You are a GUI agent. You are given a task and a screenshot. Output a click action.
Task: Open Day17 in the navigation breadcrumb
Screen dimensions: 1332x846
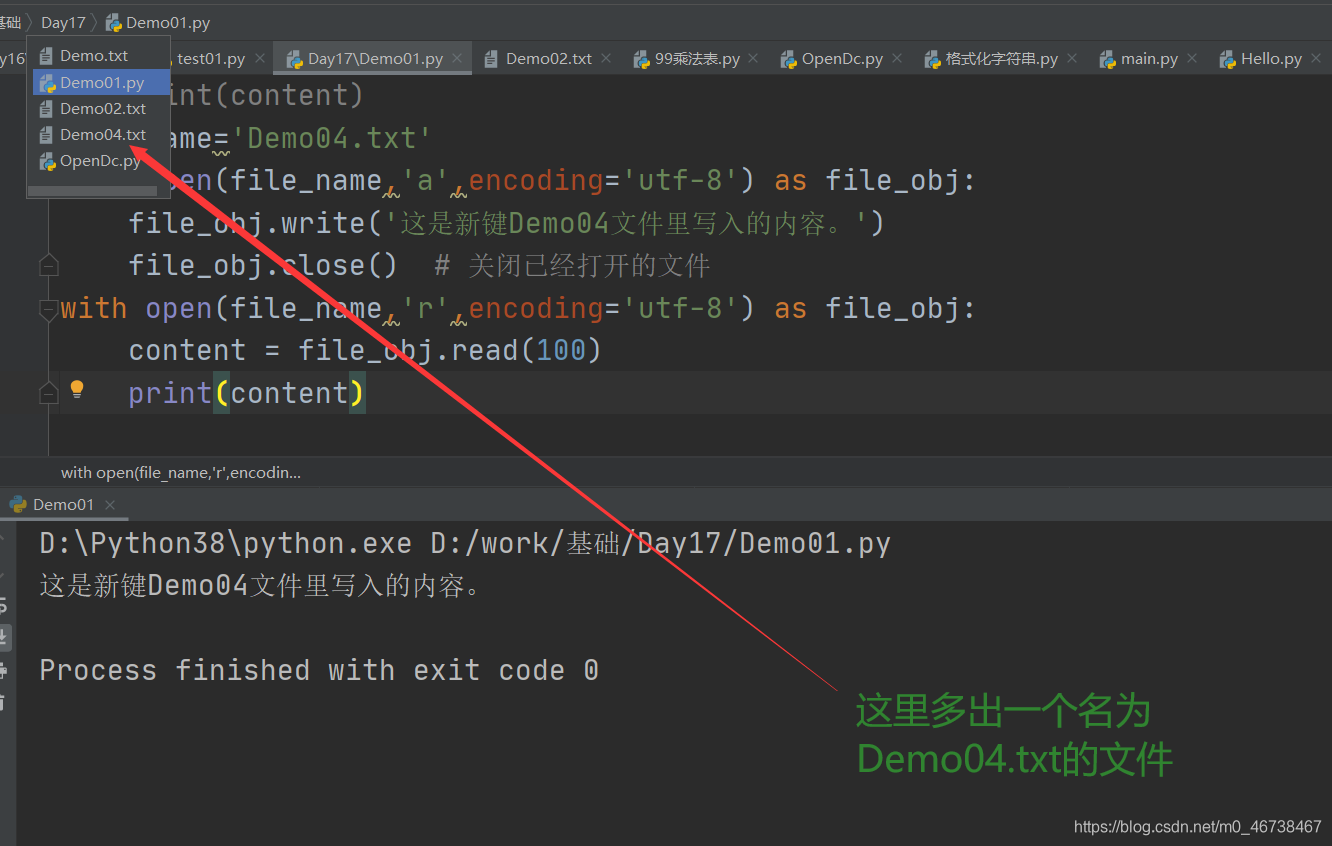coord(63,22)
